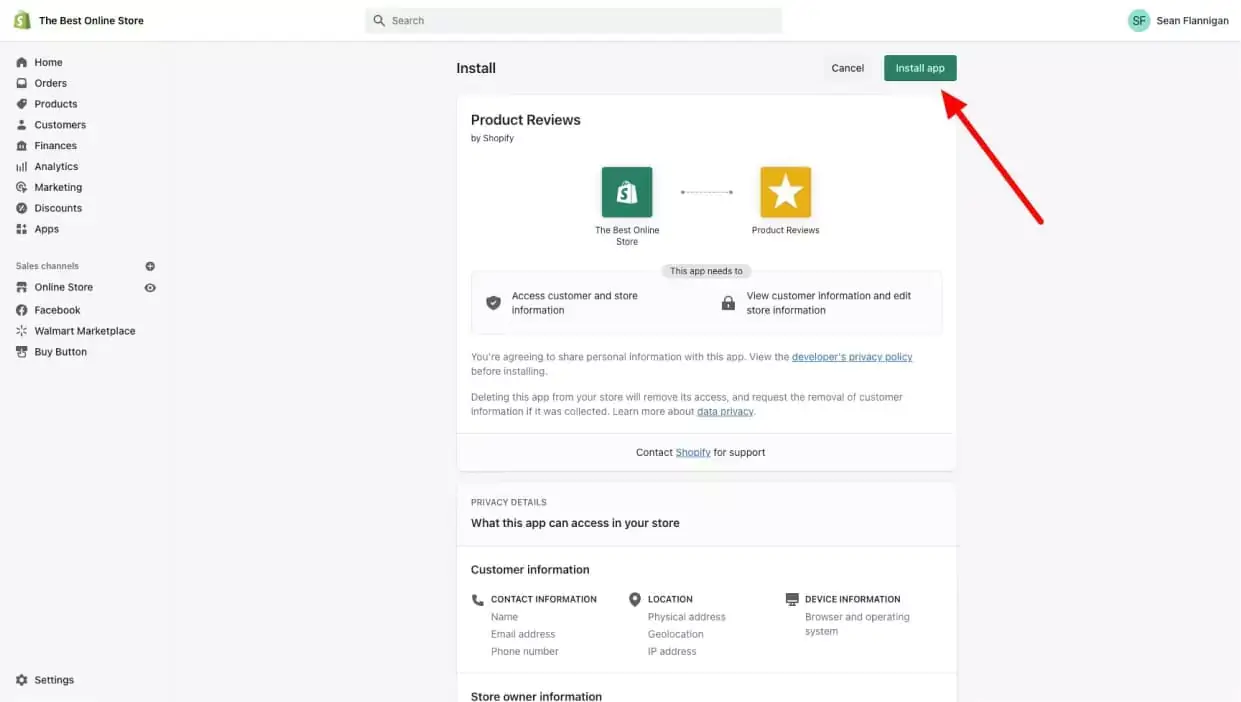Click the Physical address entry
The height and width of the screenshot is (702, 1241).
click(687, 617)
